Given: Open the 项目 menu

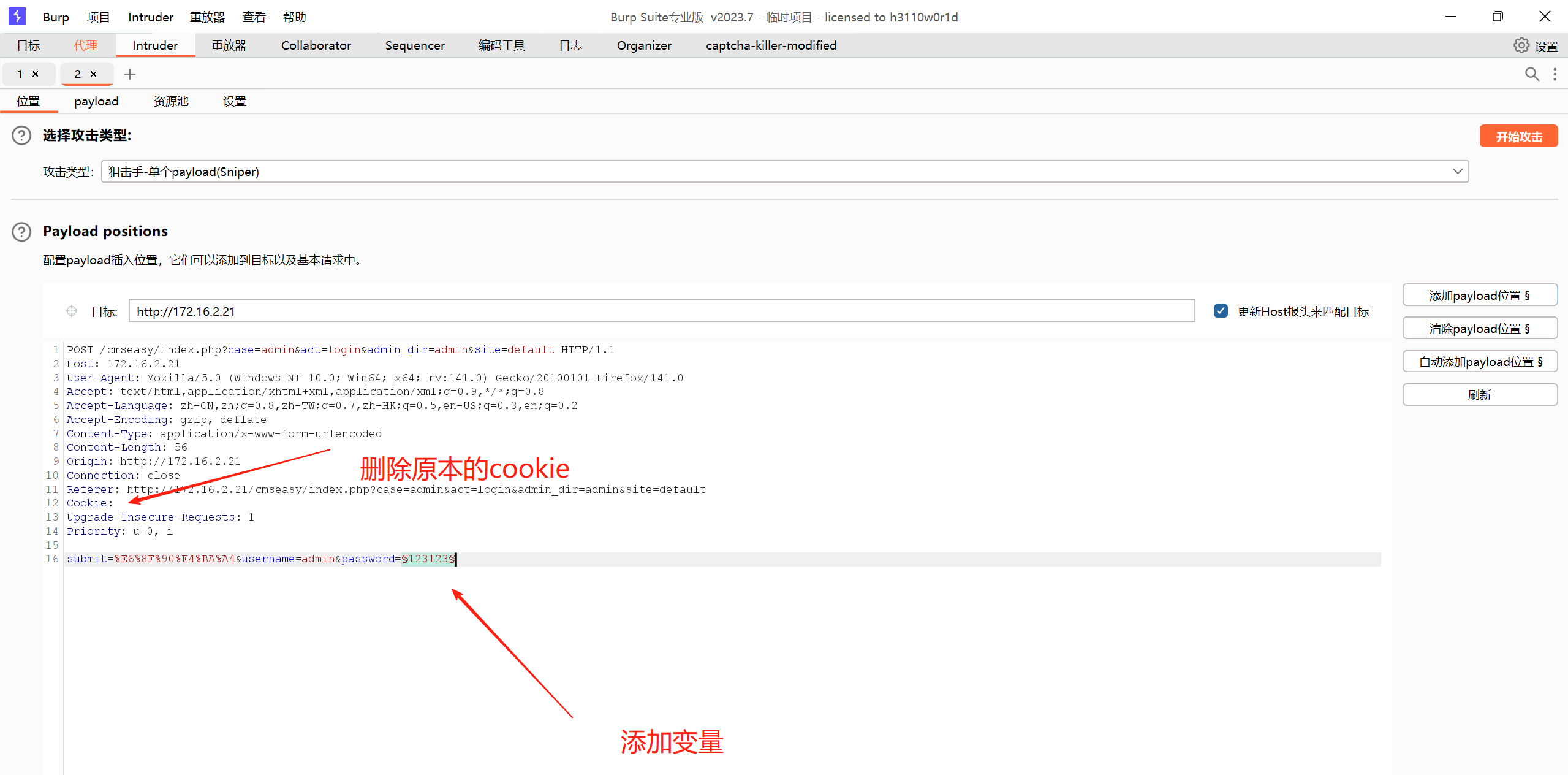Looking at the screenshot, I should pos(98,17).
